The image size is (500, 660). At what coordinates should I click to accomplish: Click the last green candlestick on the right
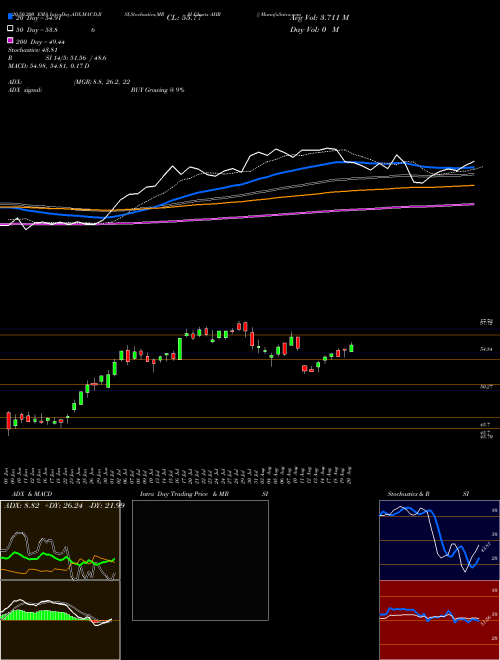tap(351, 348)
